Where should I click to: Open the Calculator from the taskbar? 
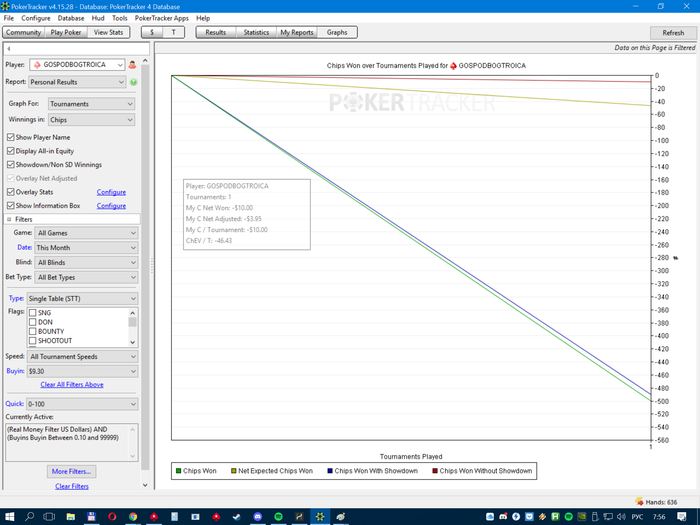click(175, 517)
